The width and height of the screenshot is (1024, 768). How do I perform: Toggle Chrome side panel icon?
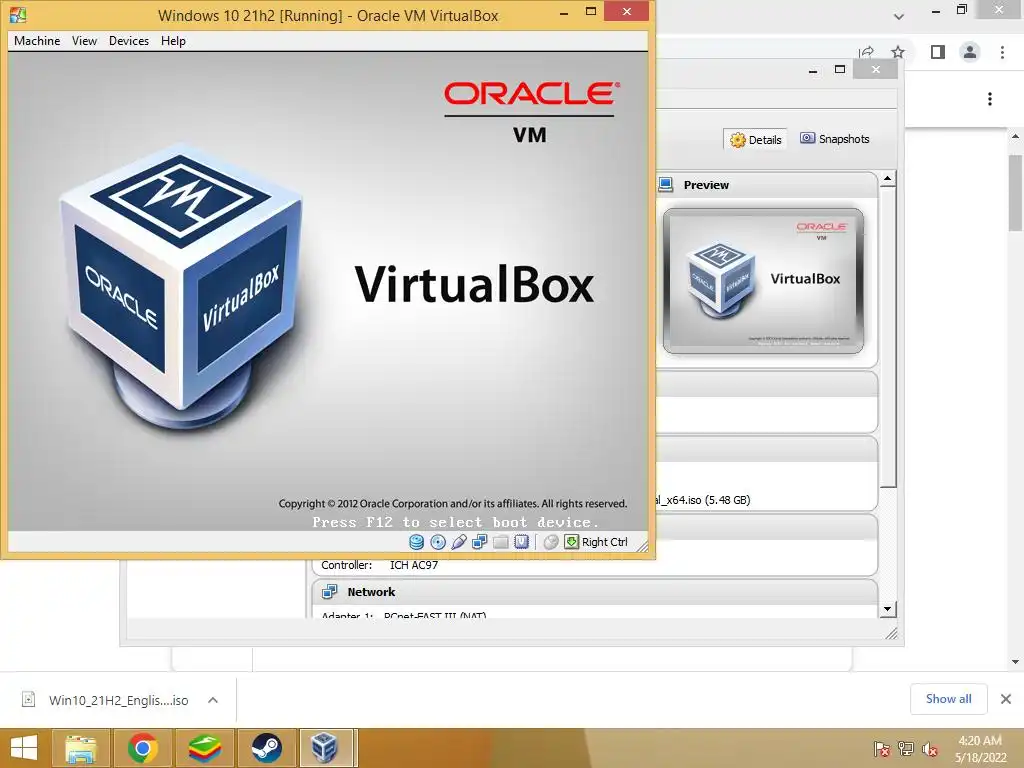coord(938,52)
